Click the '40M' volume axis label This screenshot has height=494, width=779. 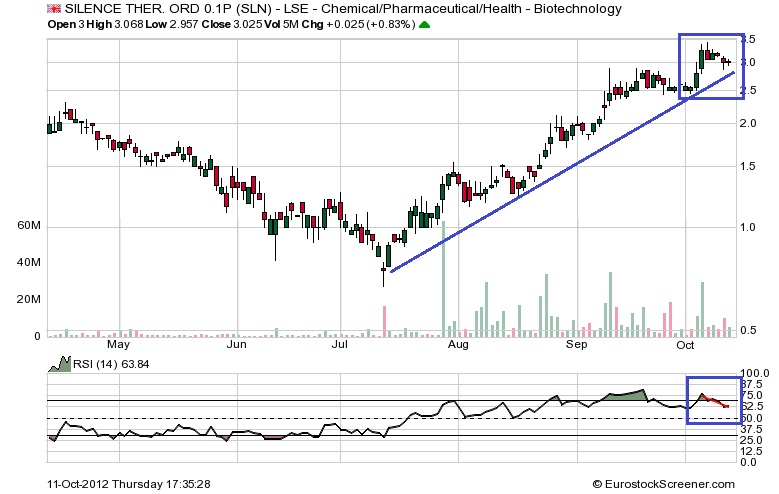29,262
